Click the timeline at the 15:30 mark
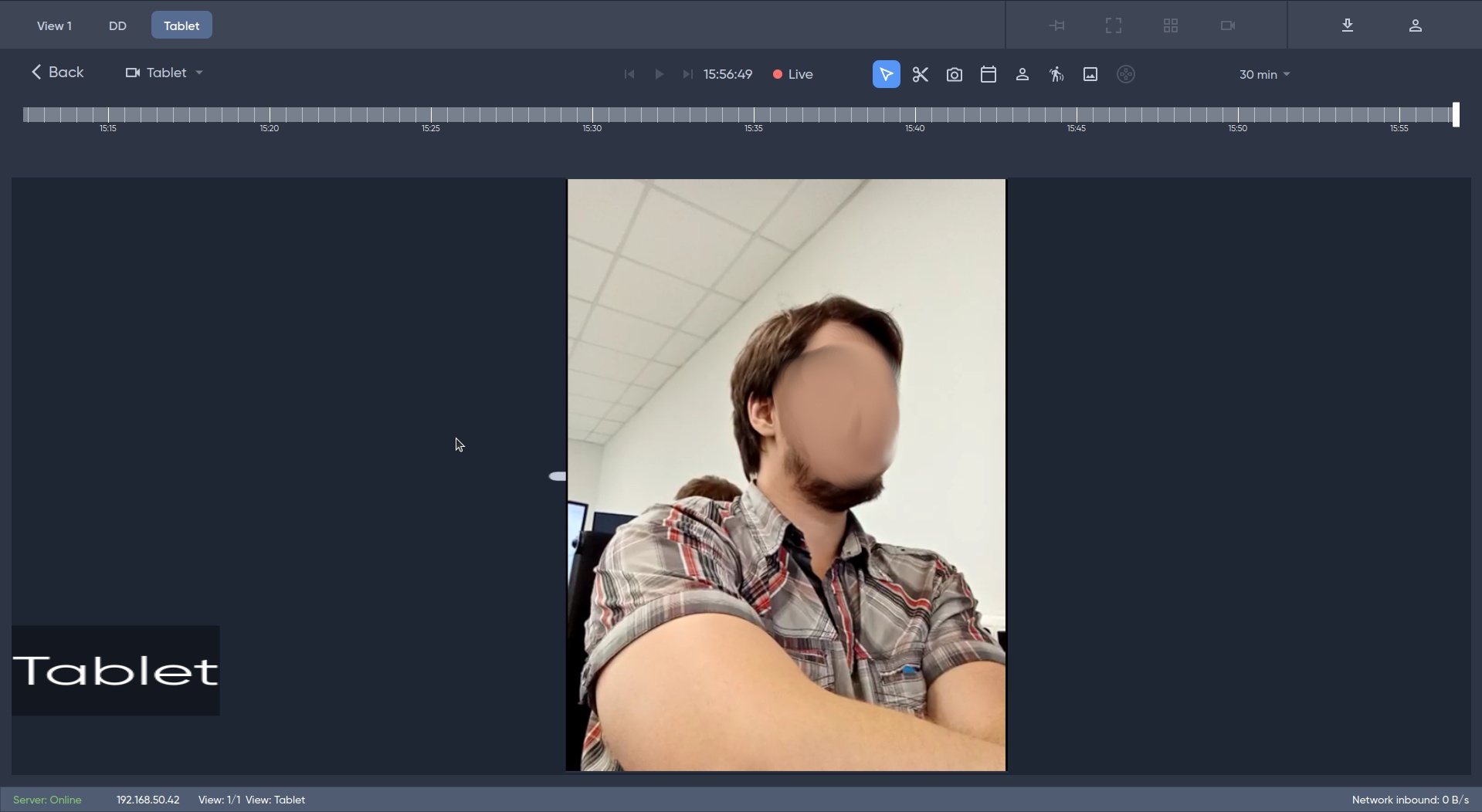The height and width of the screenshot is (812, 1482). pos(592,115)
